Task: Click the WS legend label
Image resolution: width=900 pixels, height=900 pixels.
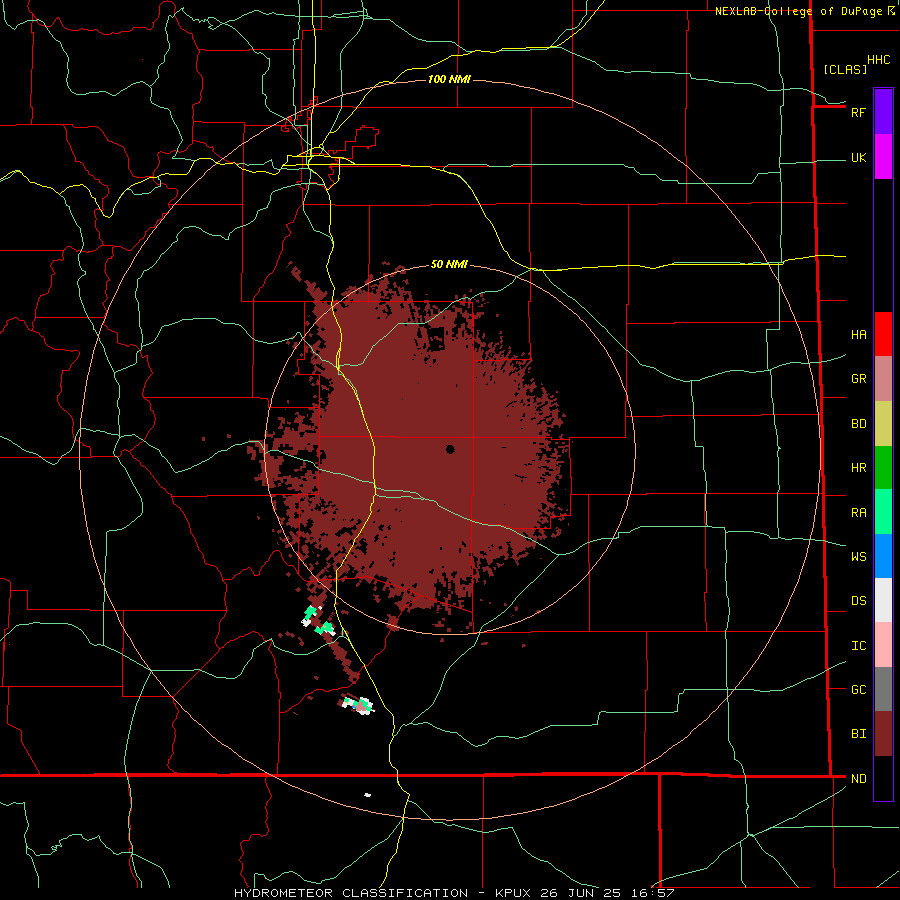Action: point(858,557)
